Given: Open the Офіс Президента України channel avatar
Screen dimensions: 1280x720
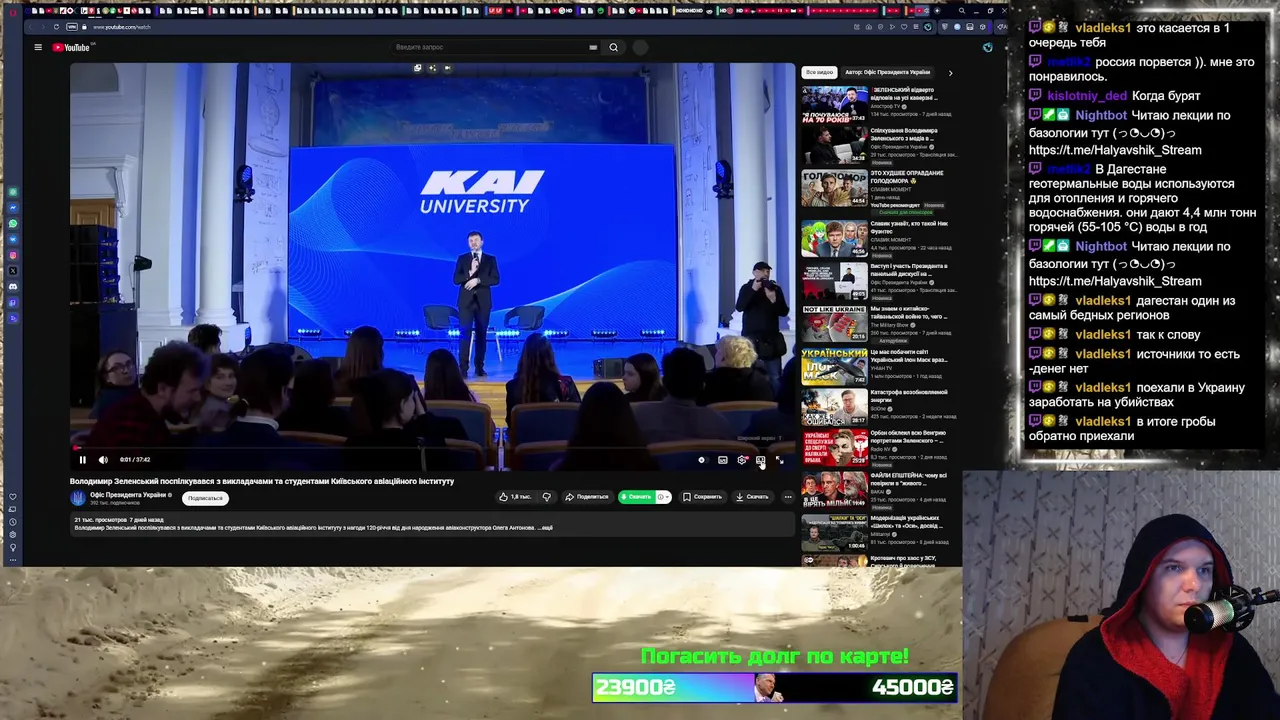Looking at the screenshot, I should [78, 498].
